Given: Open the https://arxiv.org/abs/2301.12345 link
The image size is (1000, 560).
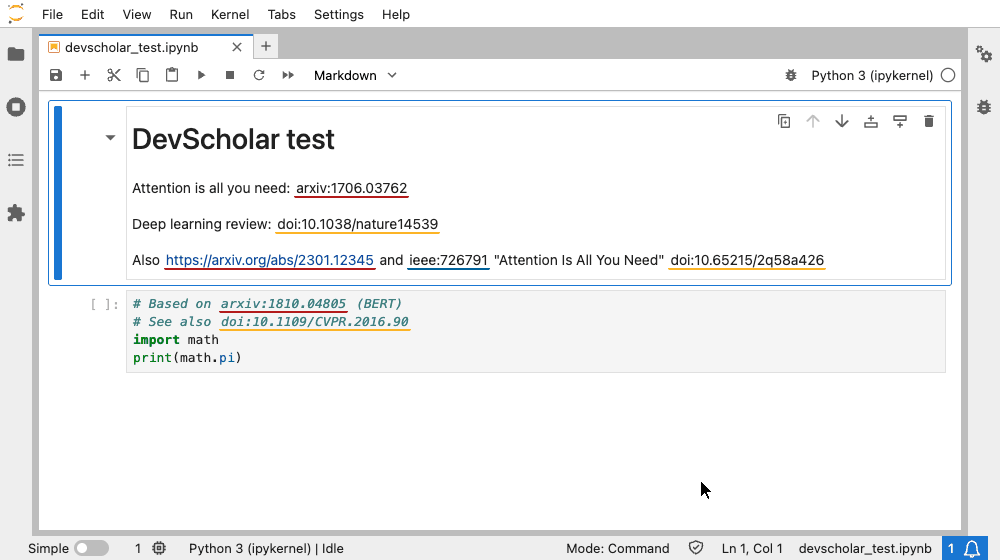Looking at the screenshot, I should [x=269, y=260].
